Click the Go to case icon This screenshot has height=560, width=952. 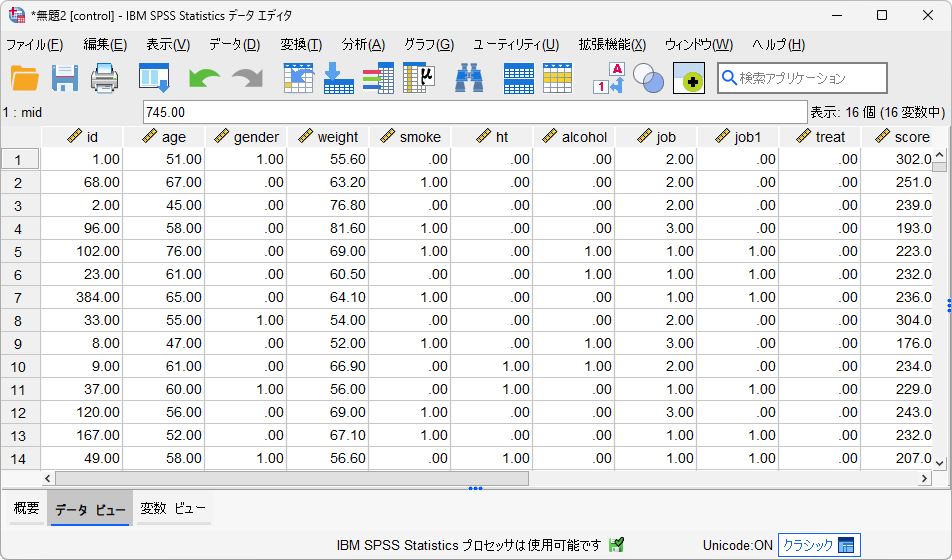[x=299, y=78]
